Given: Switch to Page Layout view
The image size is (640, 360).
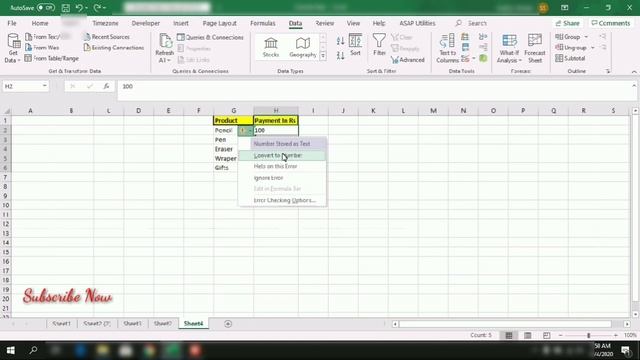Looking at the screenshot, I should coord(527,335).
